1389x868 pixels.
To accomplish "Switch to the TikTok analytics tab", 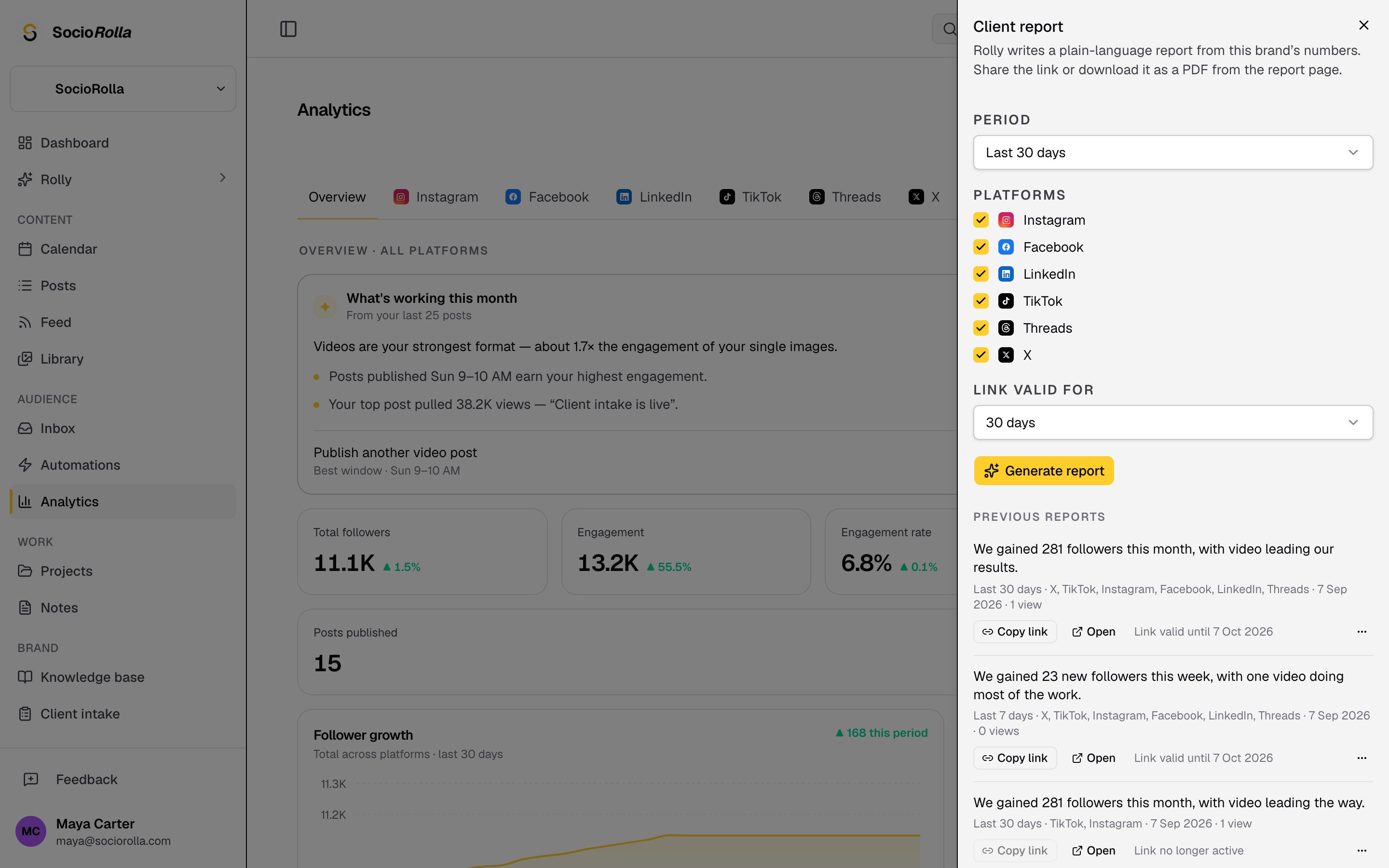I will 750,197.
